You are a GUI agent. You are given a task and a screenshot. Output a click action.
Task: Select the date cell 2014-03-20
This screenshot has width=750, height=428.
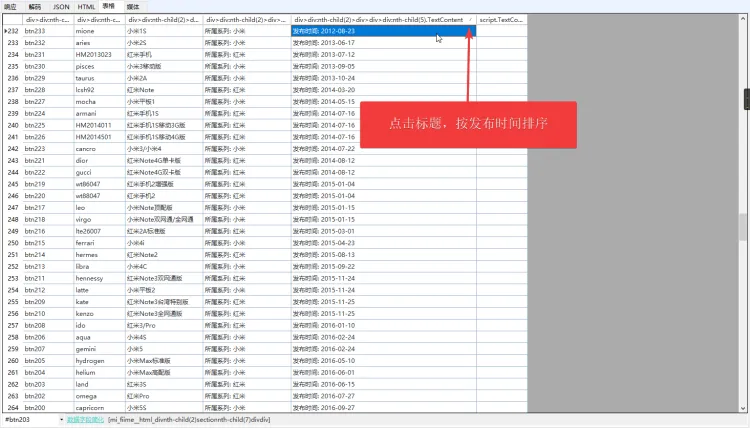384,90
